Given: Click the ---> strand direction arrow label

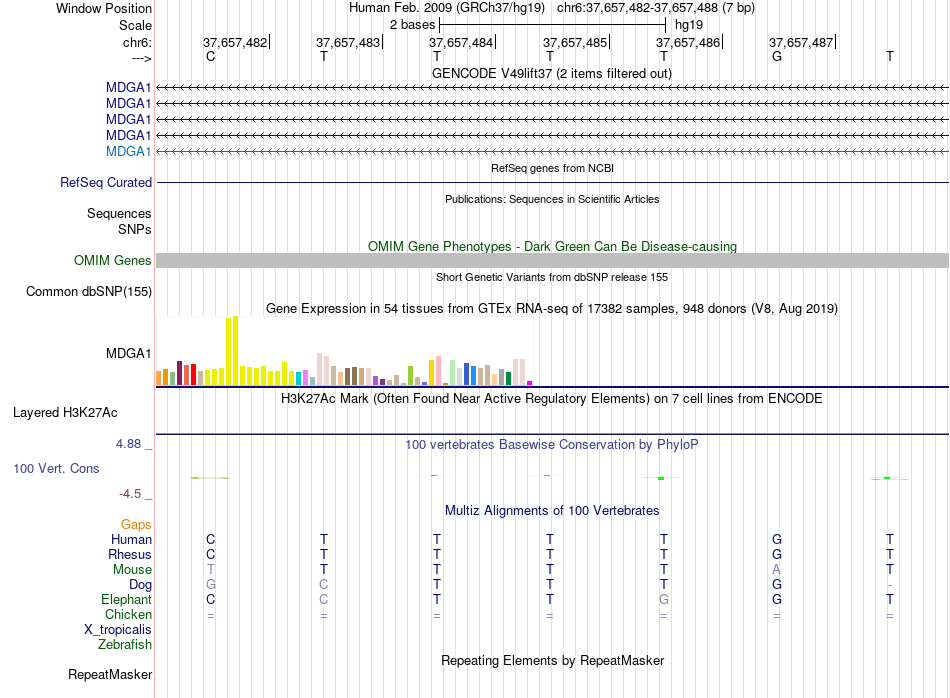Looking at the screenshot, I should tap(142, 58).
